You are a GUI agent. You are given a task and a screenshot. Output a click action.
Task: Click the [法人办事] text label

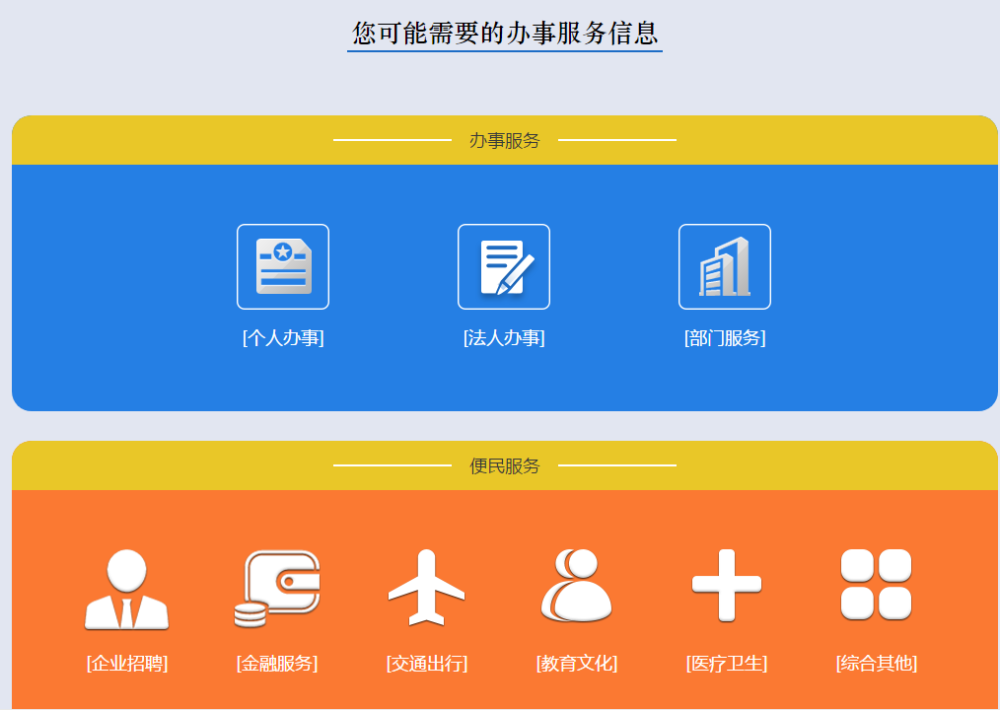(504, 338)
